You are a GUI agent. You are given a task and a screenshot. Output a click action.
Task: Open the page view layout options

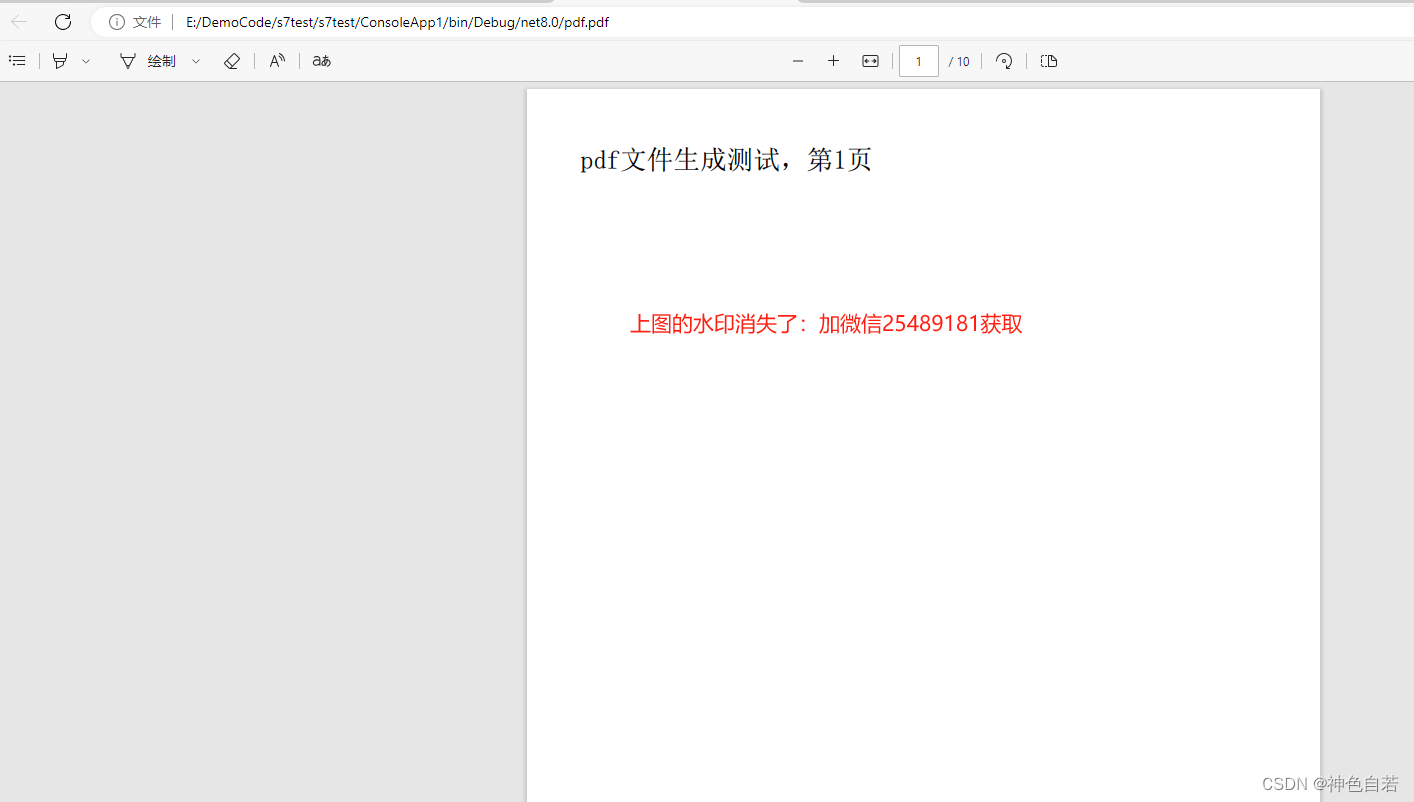(1048, 61)
